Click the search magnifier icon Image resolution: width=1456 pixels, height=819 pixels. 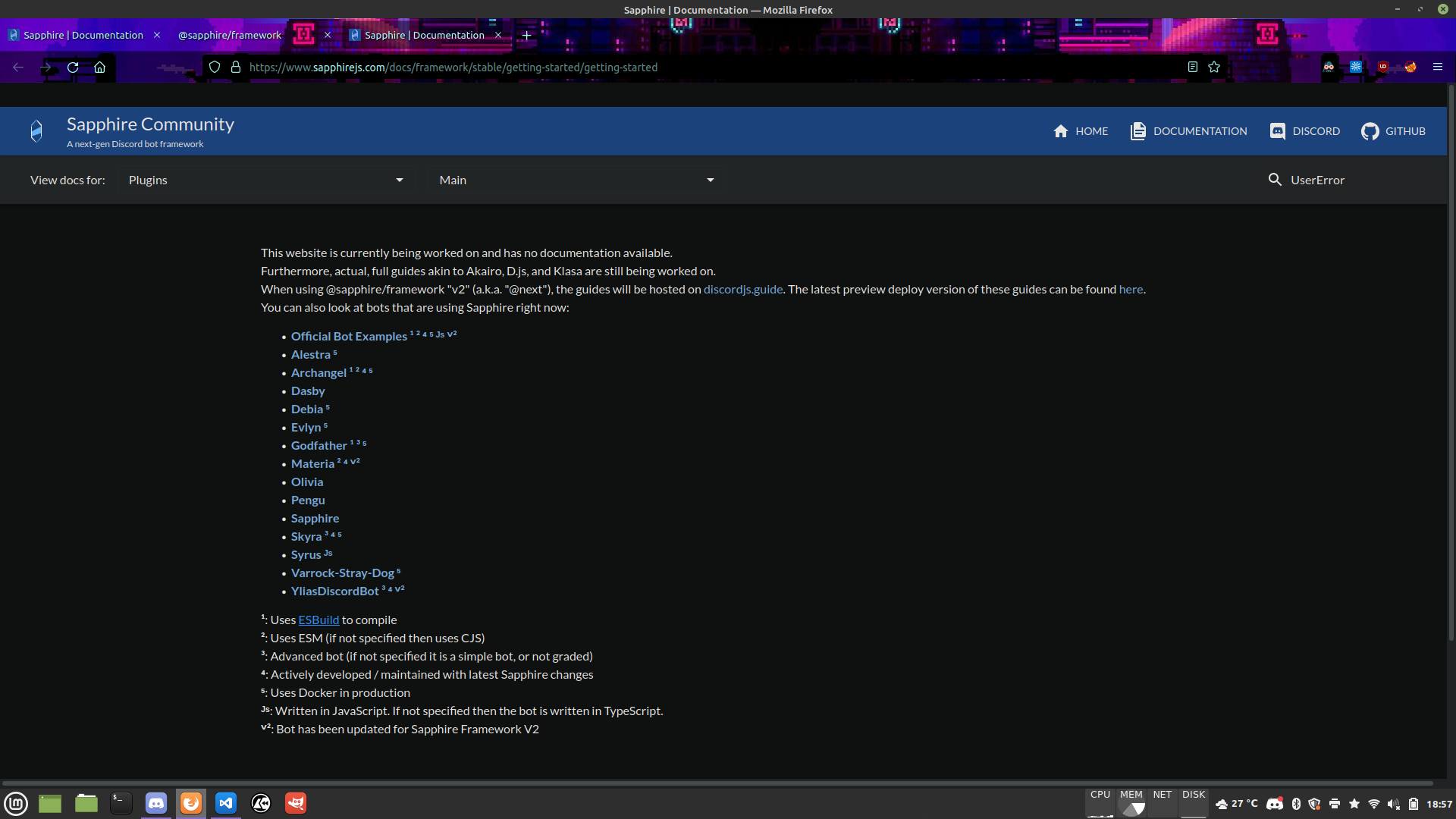coord(1275,180)
